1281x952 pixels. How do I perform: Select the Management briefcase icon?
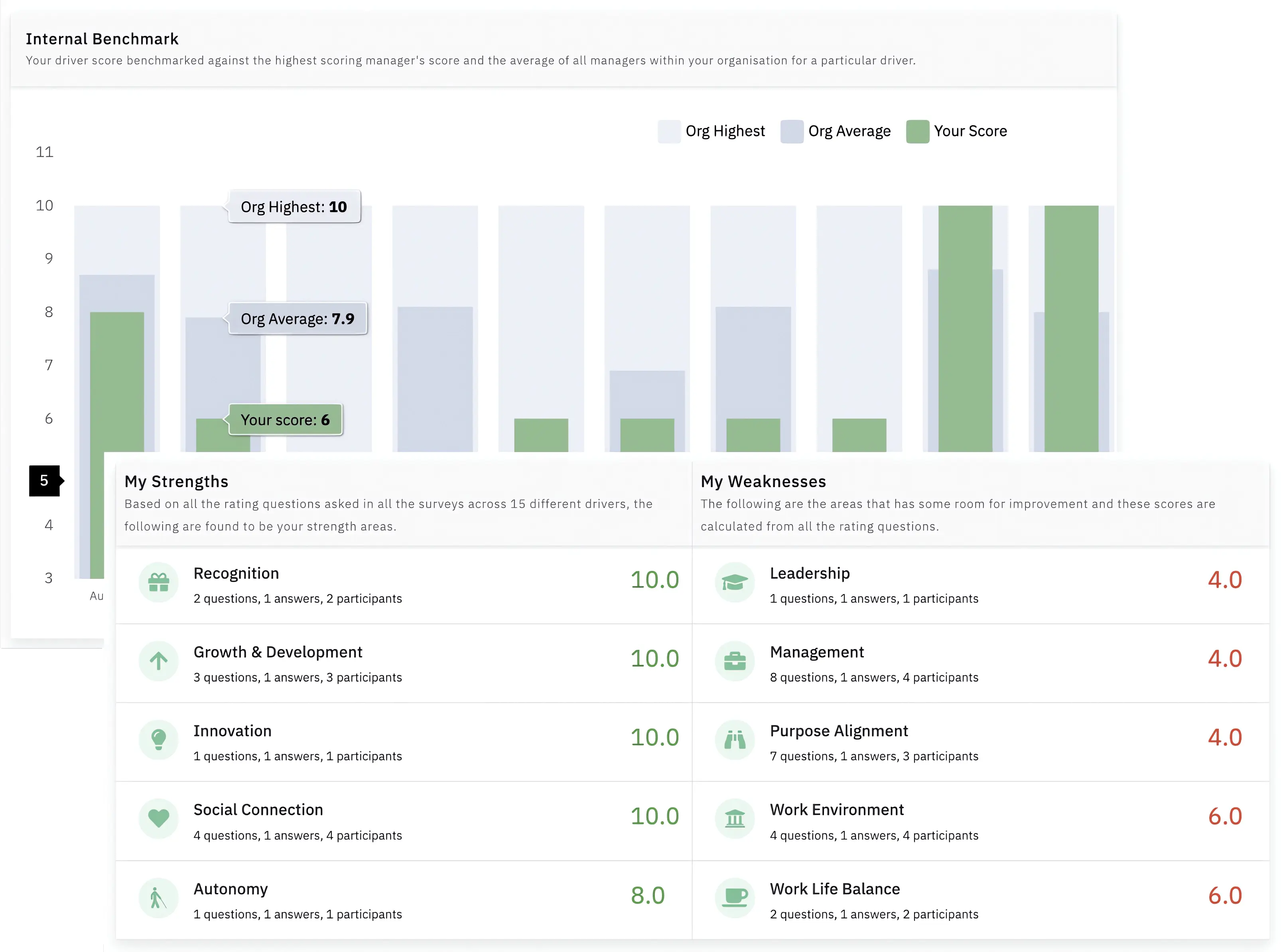[x=735, y=661]
